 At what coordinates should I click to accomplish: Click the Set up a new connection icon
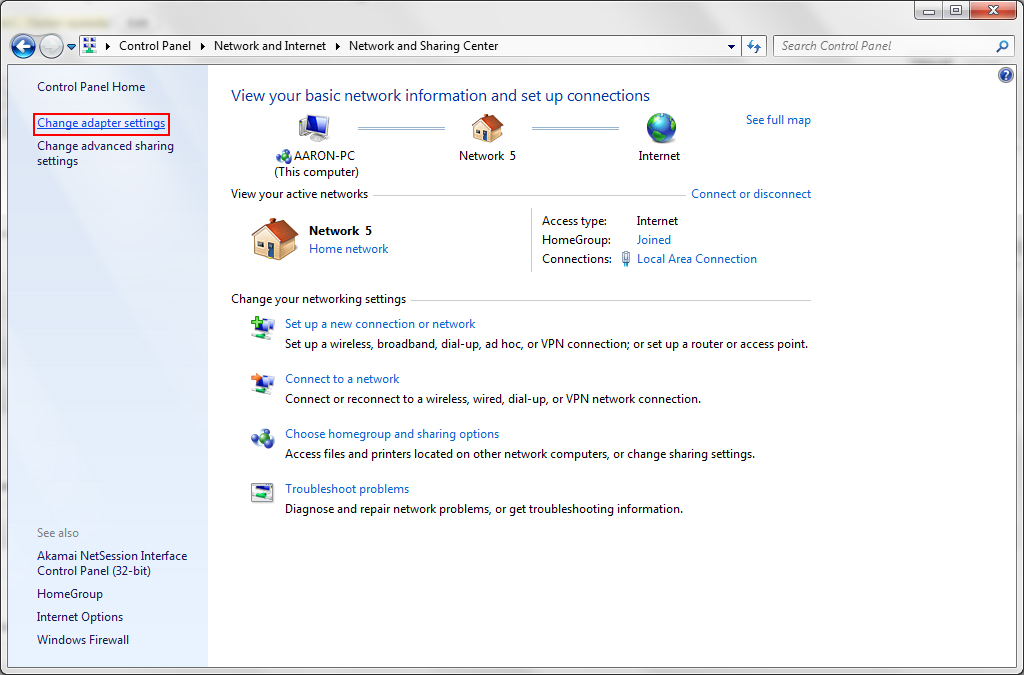click(262, 327)
